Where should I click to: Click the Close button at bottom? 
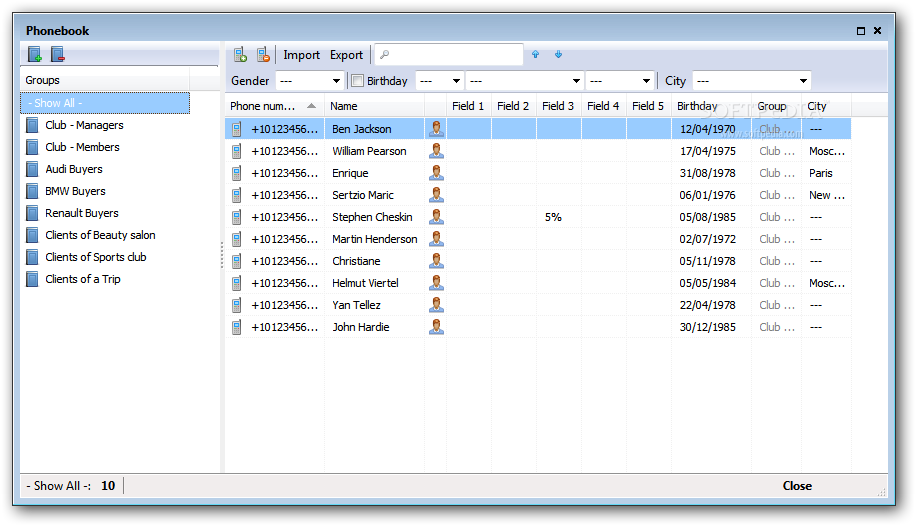pos(797,486)
